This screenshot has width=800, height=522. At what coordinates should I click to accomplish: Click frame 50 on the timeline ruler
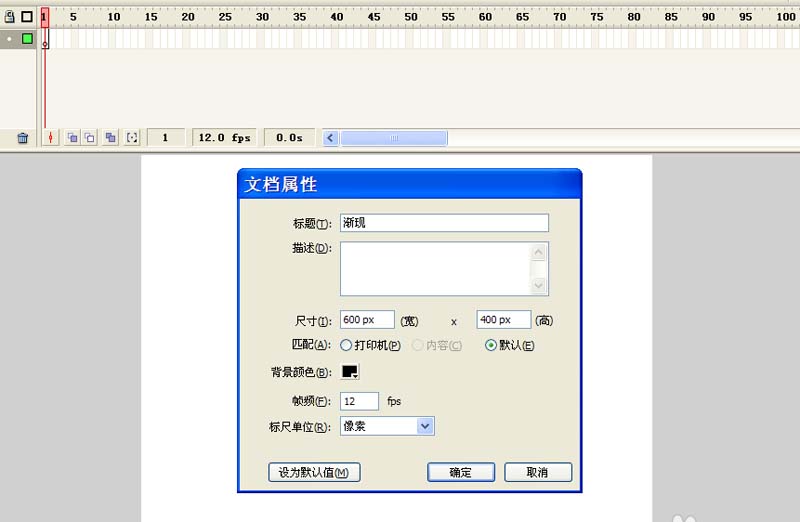(411, 17)
